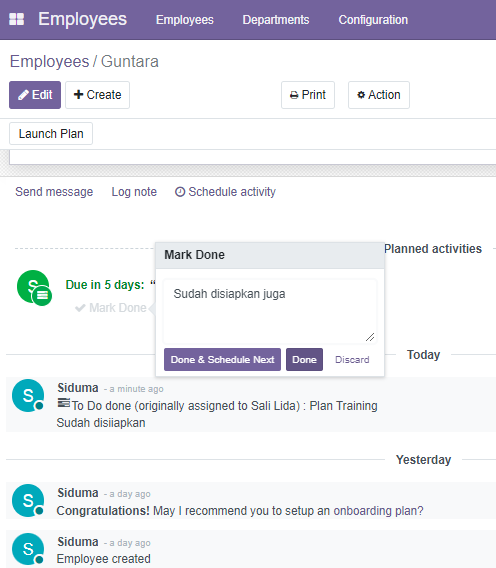The image size is (496, 568).
Task: Click the feedback text area in Mark Done
Action: tap(270, 311)
